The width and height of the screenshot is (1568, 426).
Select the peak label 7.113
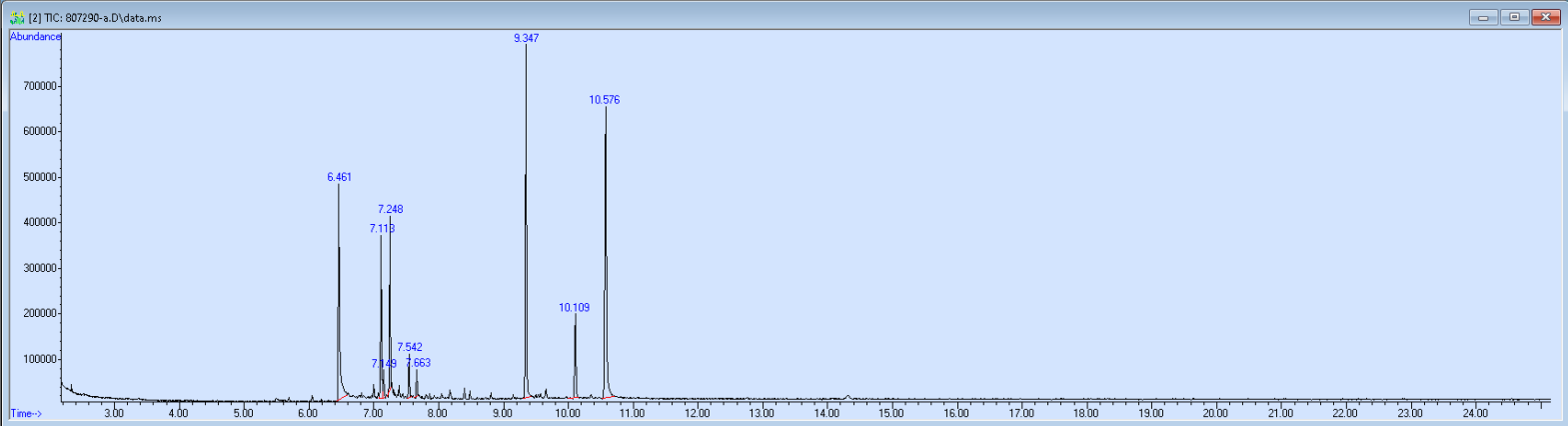382,229
